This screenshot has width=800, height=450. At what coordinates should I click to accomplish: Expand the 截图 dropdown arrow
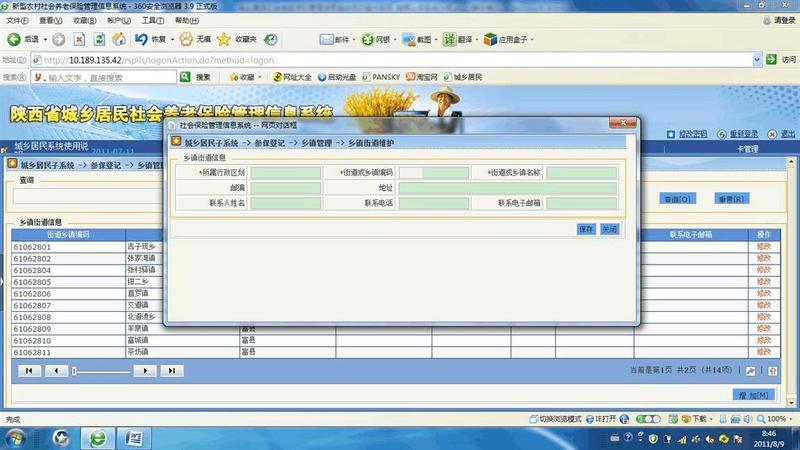[x=436, y=39]
